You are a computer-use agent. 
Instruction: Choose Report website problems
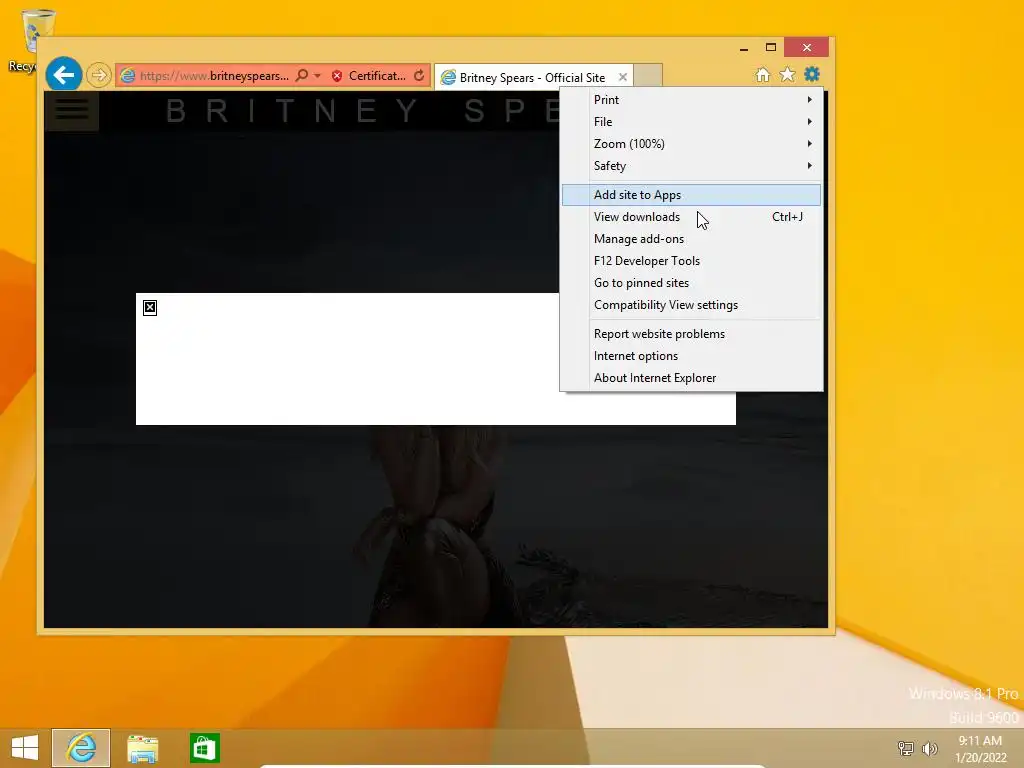(691, 334)
